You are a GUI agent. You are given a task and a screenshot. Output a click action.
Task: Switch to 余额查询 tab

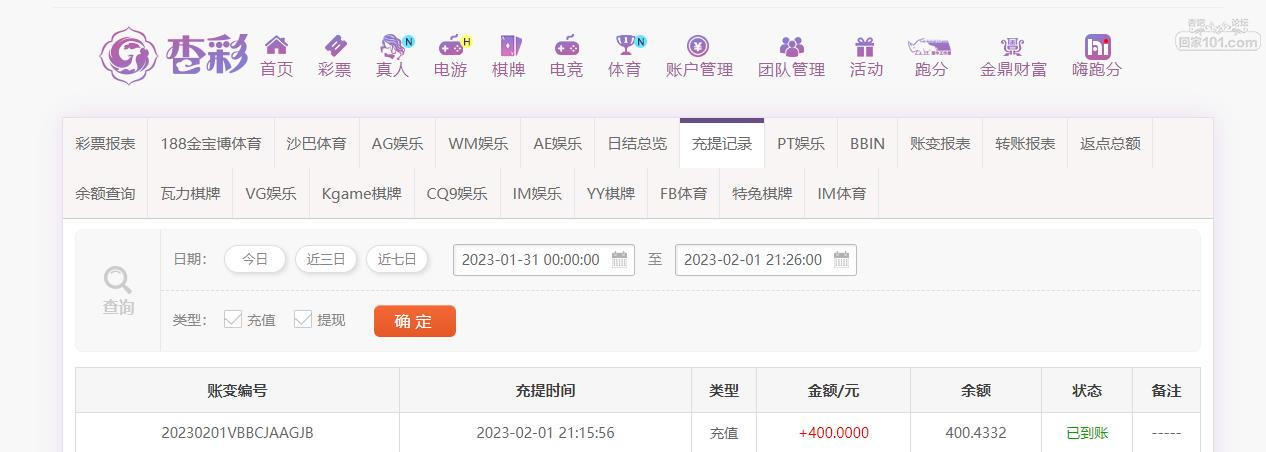105,193
